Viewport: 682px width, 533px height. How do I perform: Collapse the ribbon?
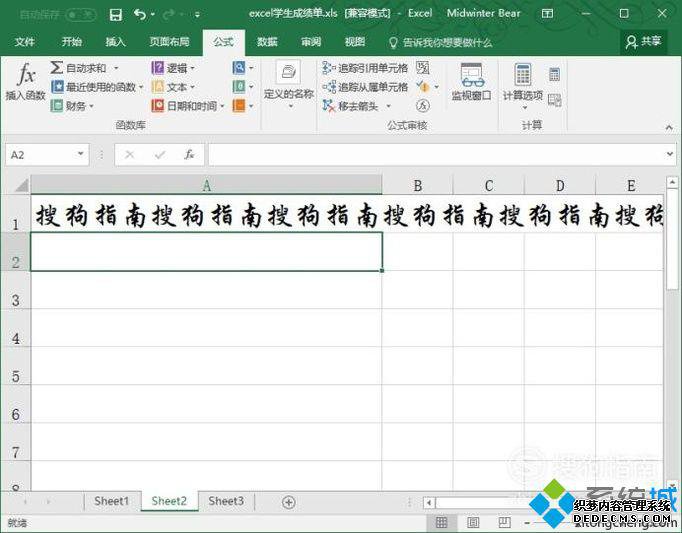point(669,127)
